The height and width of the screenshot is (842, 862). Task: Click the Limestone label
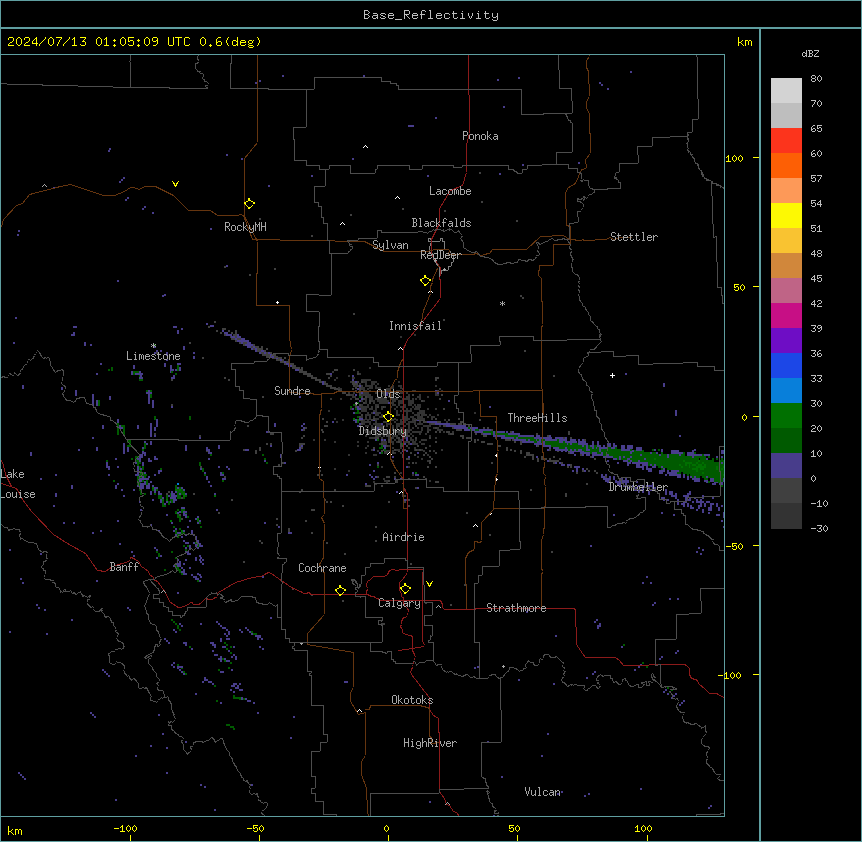153,356
